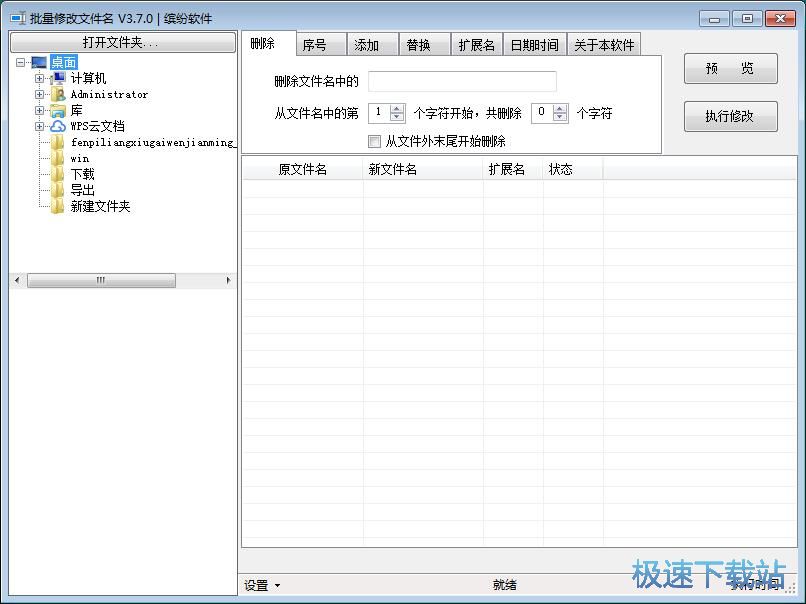Click the 原文件名 column header
The height and width of the screenshot is (604, 806).
pyautogui.click(x=303, y=169)
